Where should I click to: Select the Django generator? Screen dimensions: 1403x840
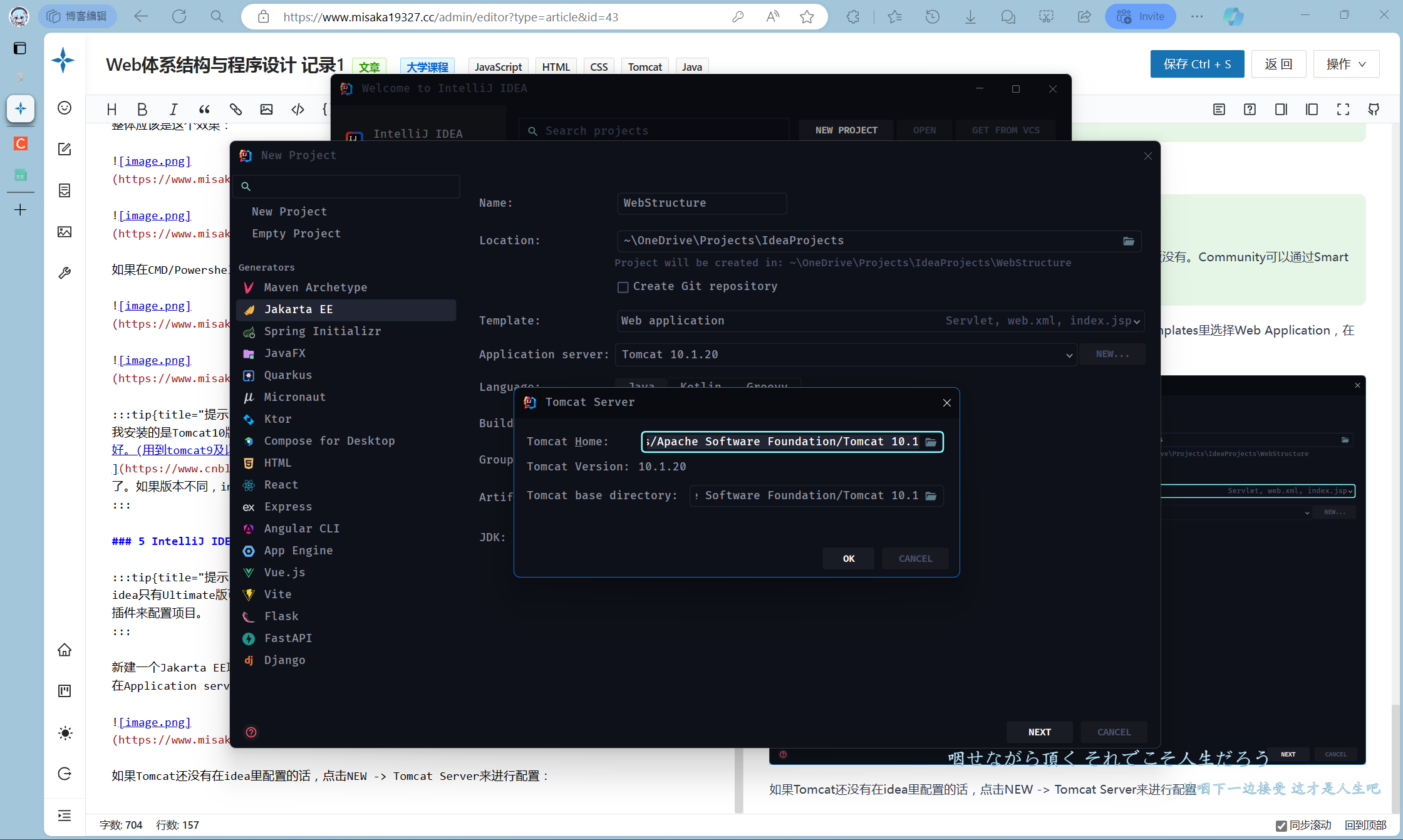346,660
